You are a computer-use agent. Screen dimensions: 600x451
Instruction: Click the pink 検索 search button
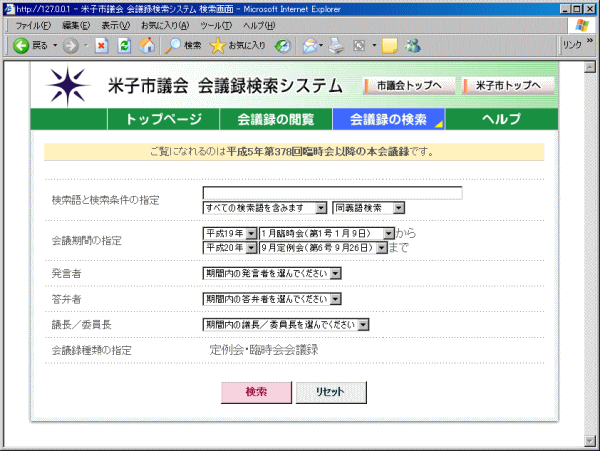(256, 392)
